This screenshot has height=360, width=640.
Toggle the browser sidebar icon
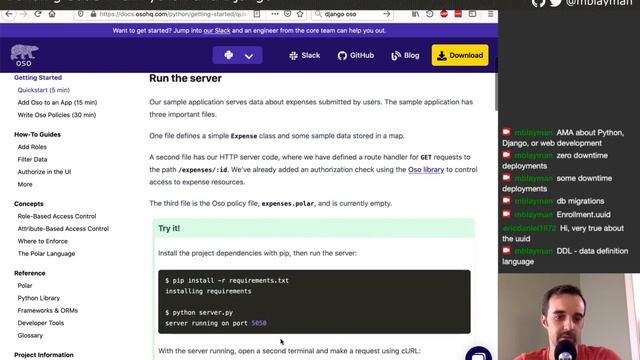[473, 14]
